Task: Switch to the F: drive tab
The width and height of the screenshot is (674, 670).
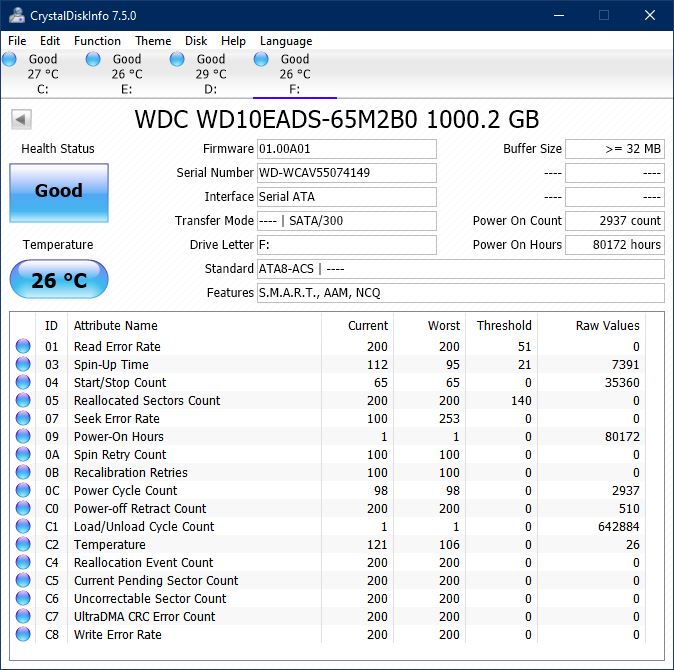Action: pos(295,74)
